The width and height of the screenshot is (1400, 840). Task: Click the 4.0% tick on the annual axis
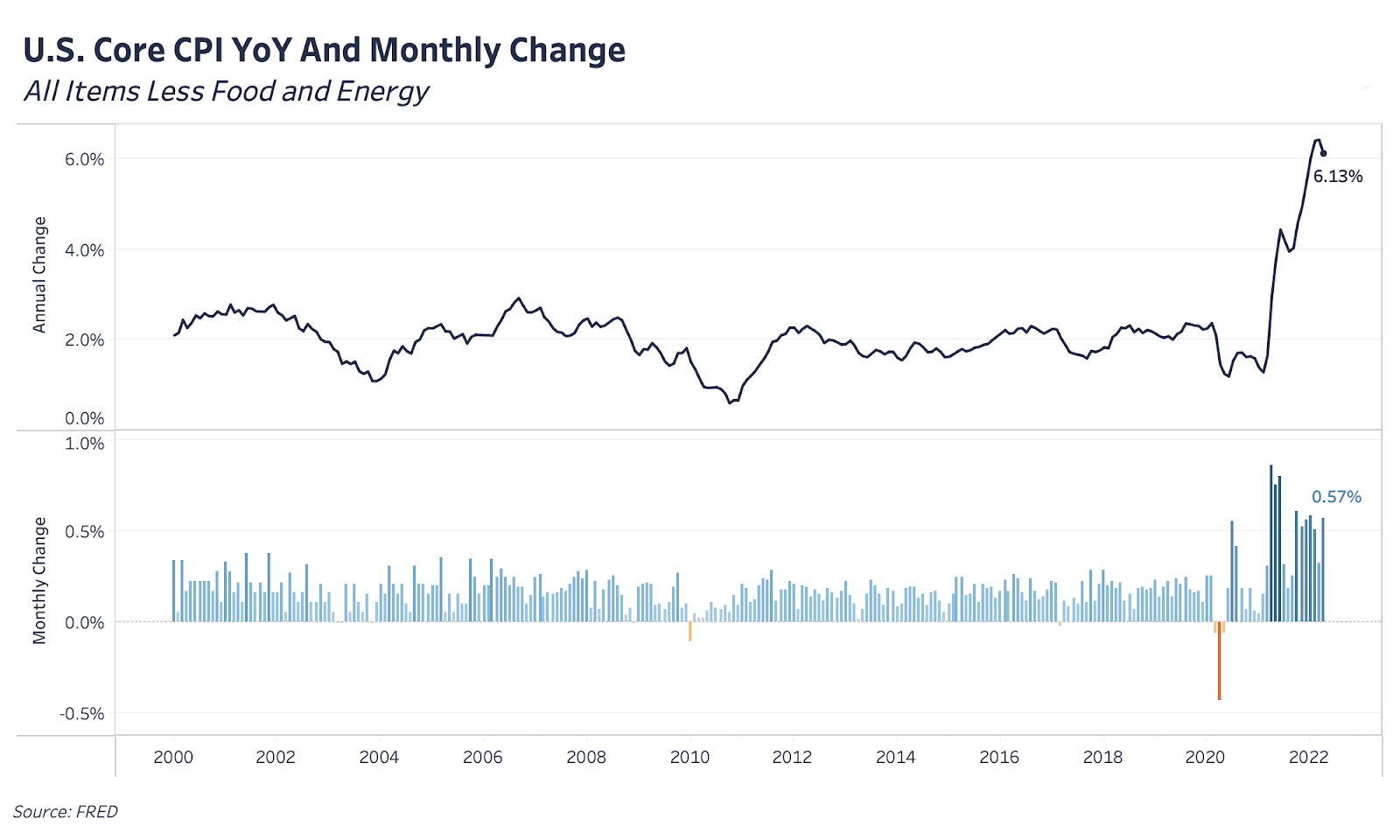coord(84,250)
